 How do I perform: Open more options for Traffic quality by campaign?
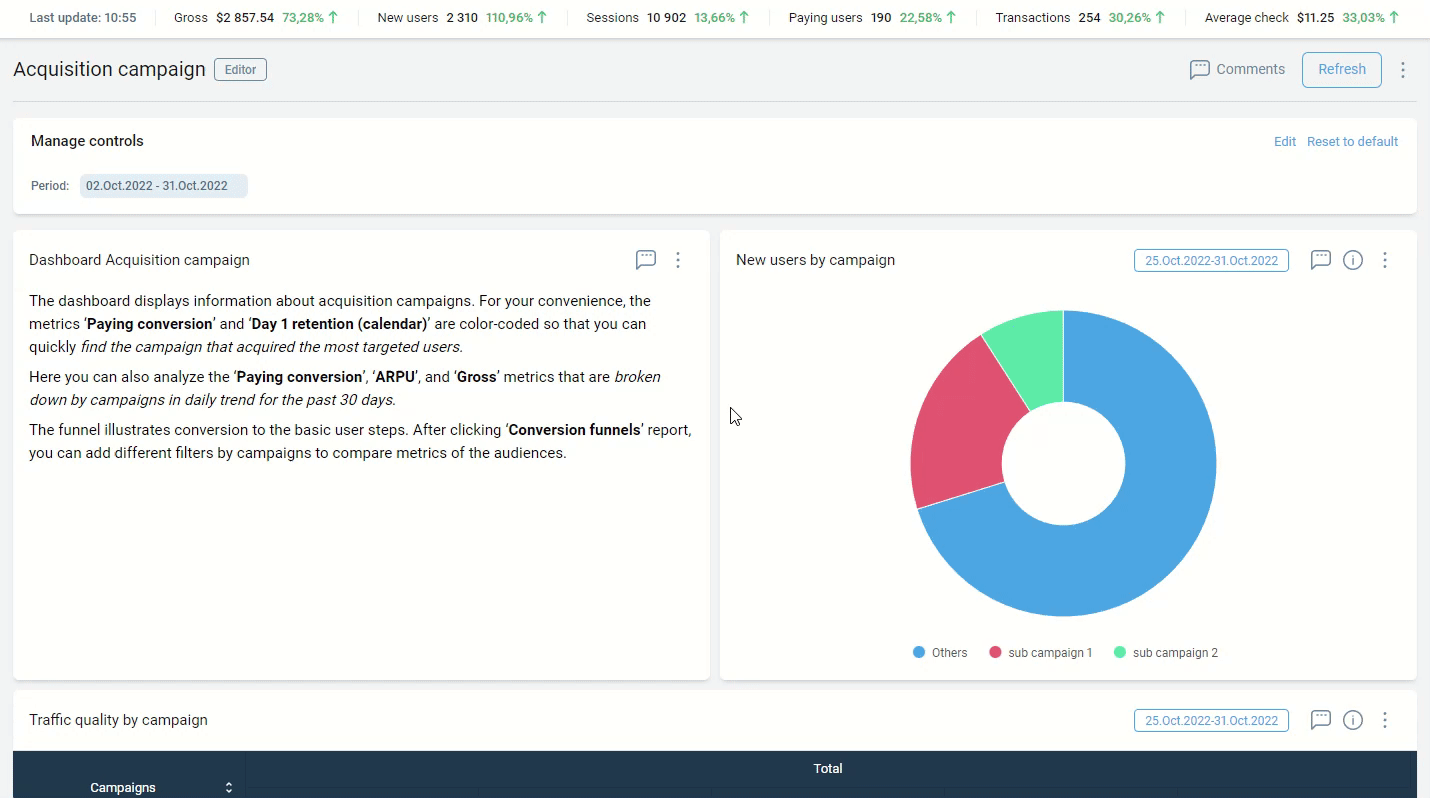pyautogui.click(x=1385, y=720)
